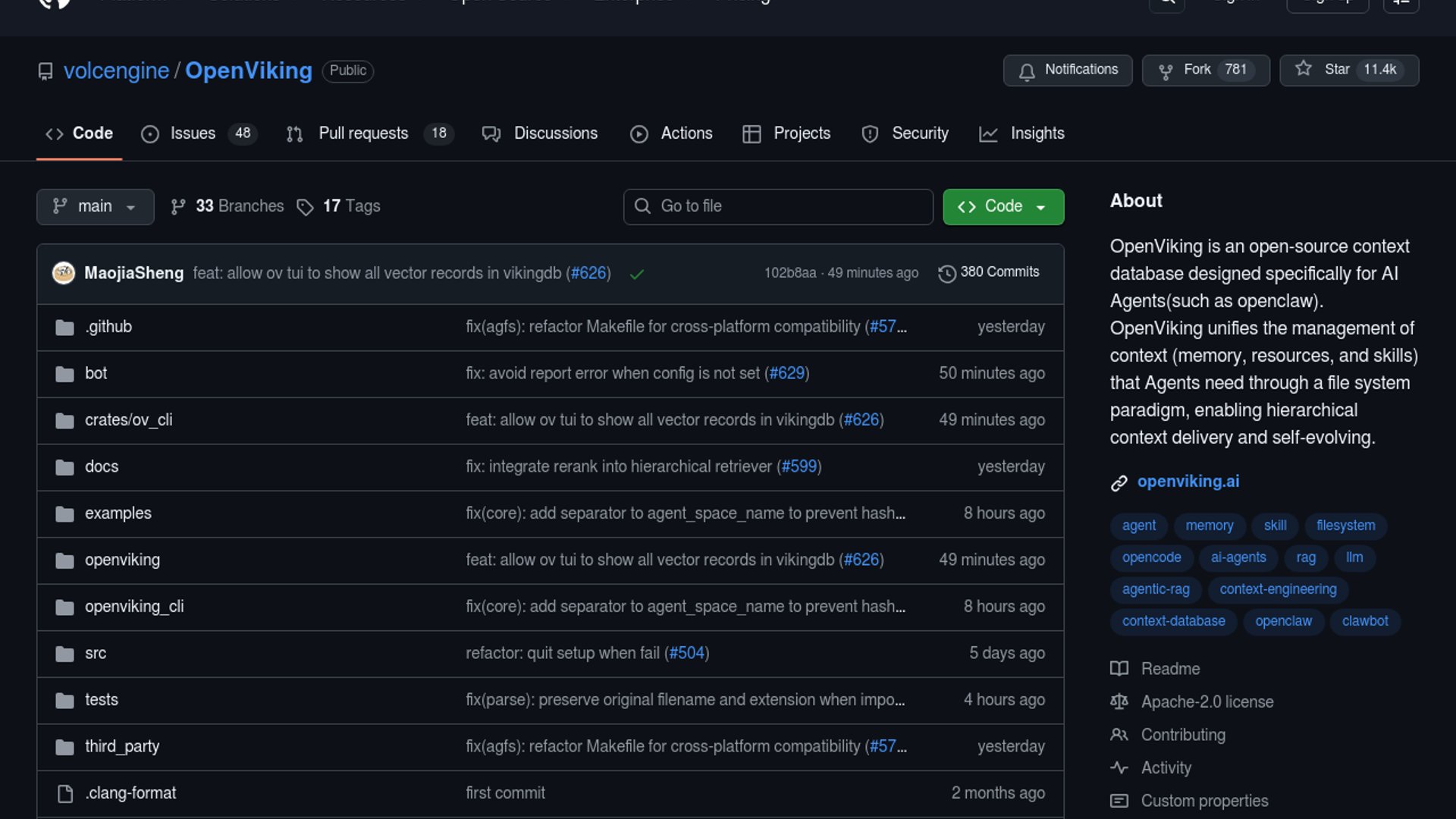Click the Star icon to star repository
The height and width of the screenshot is (819, 1456).
pos(1303,69)
